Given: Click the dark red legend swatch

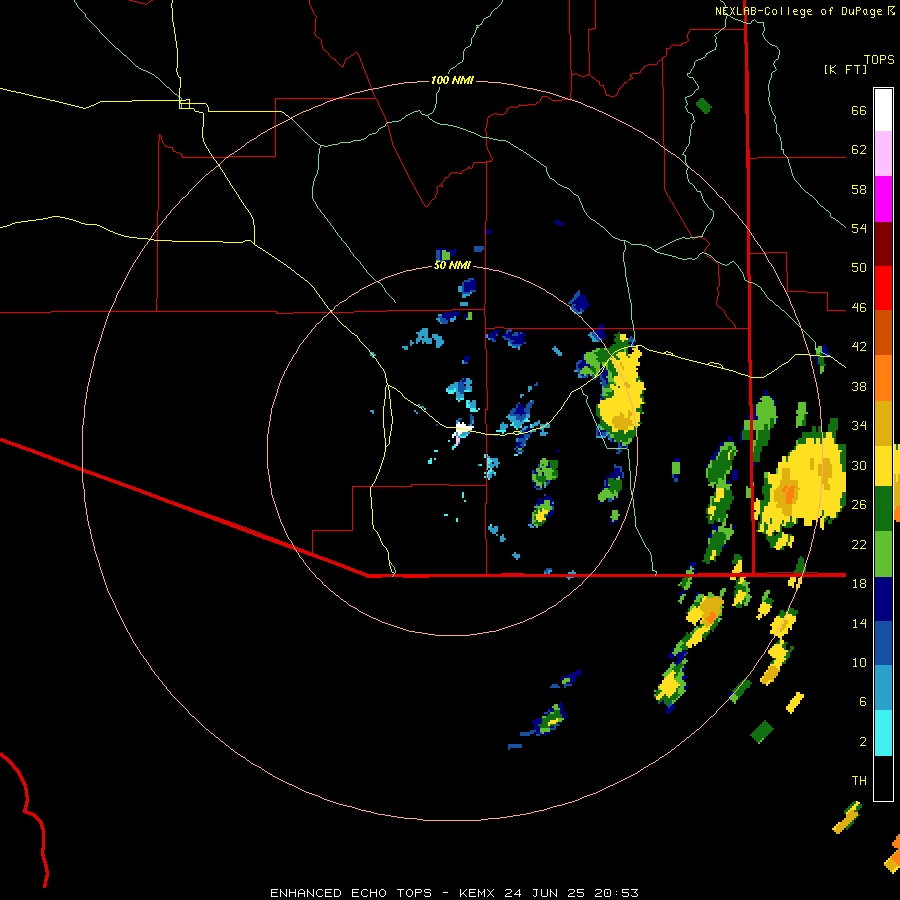Looking at the screenshot, I should 883,244.
